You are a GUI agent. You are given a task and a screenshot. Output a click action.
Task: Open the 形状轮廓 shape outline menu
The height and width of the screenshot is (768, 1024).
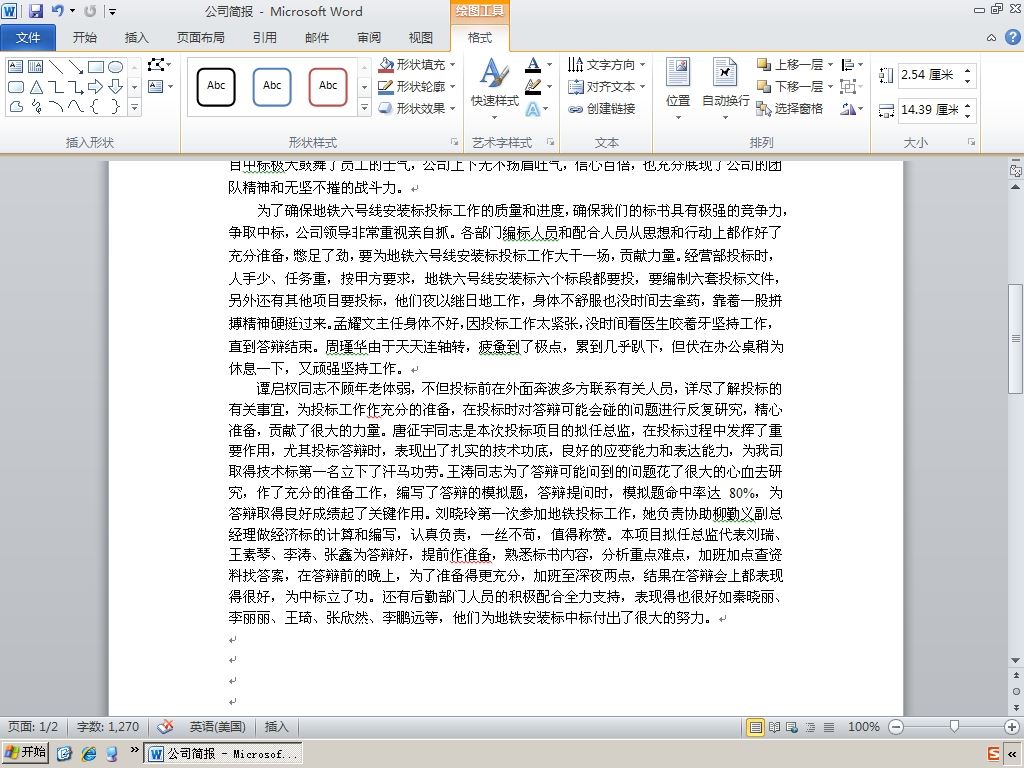point(417,86)
